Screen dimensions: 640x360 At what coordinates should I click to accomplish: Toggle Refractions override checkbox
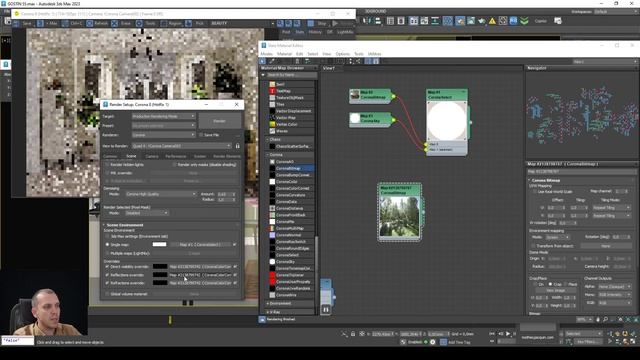point(107,283)
